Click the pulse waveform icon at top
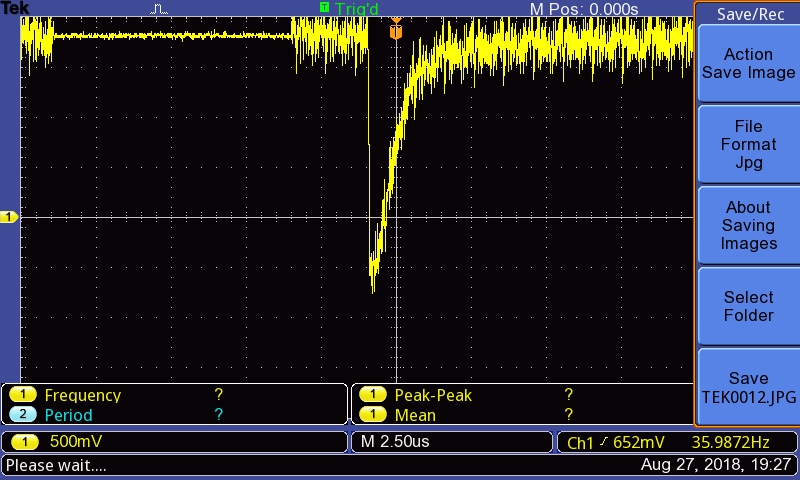 [159, 9]
